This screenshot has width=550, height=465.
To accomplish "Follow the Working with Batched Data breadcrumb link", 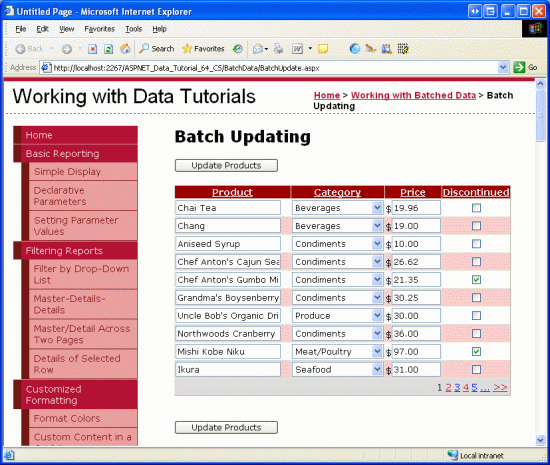I will point(413,95).
